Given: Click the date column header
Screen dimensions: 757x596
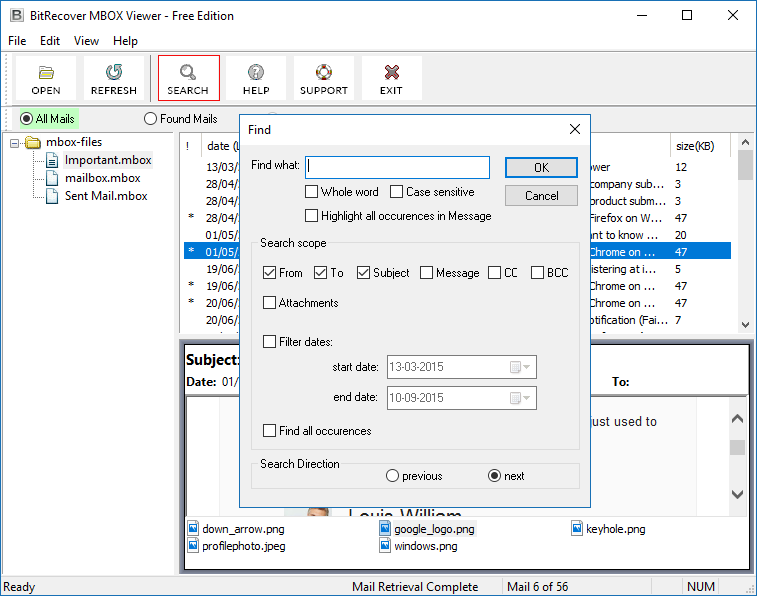Looking at the screenshot, I should pos(223,146).
